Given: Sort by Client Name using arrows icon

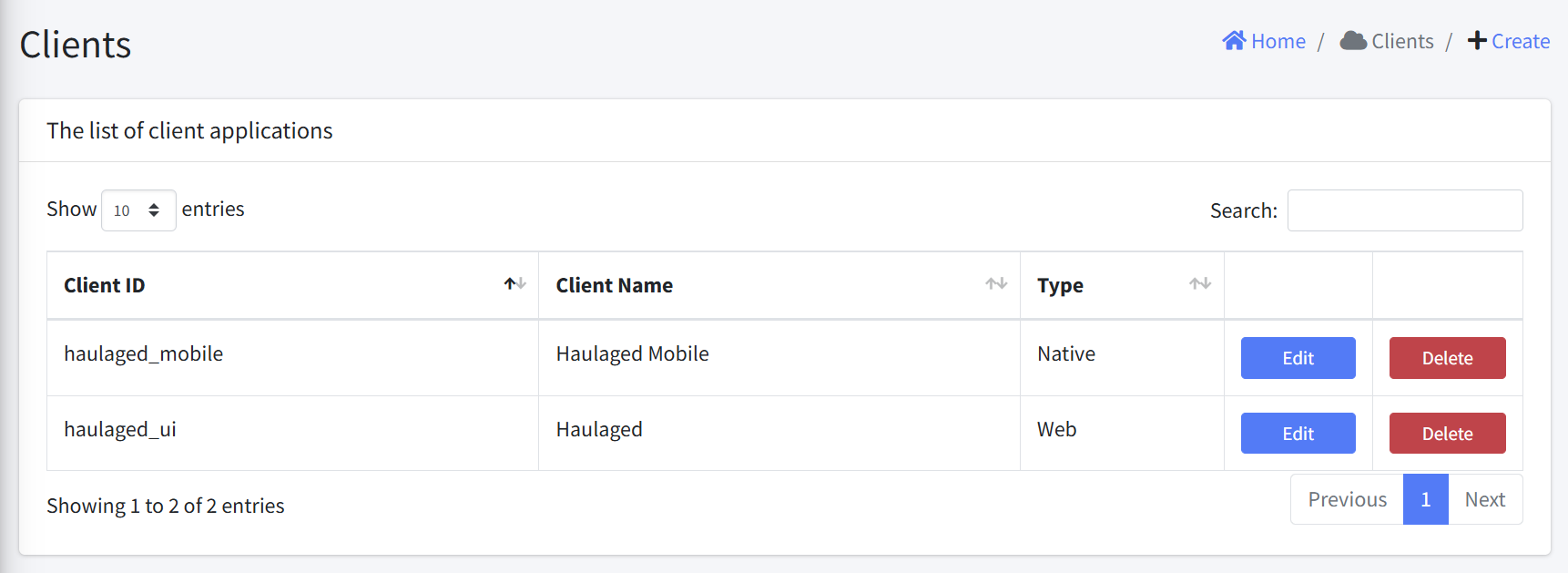Looking at the screenshot, I should [996, 284].
